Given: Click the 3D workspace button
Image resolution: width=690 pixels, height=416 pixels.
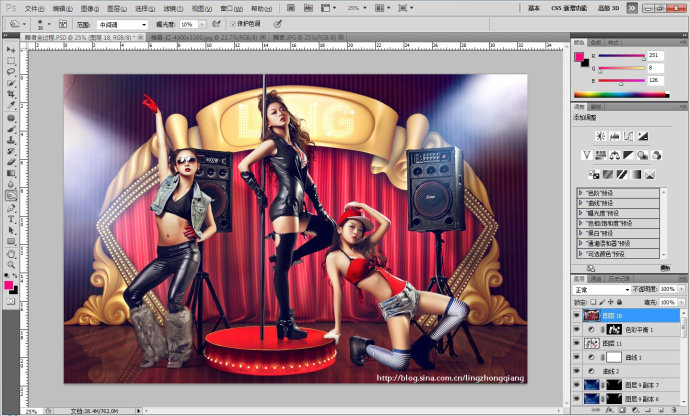Looking at the screenshot, I should tap(608, 8).
